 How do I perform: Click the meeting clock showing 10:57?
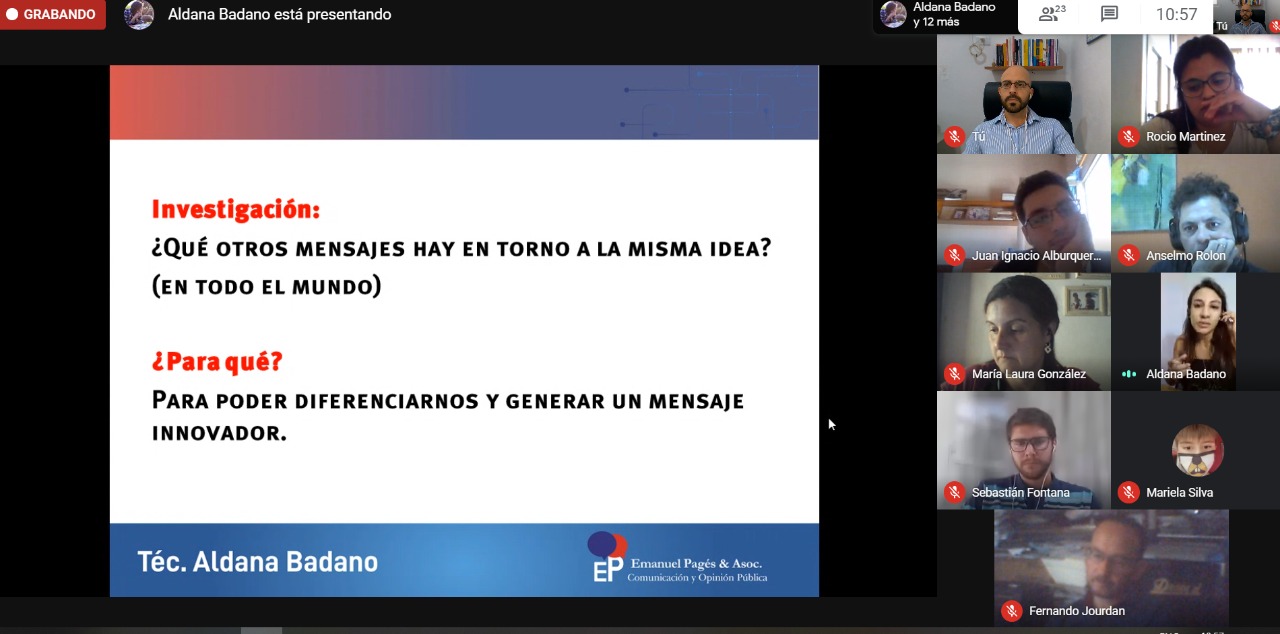pyautogui.click(x=1176, y=15)
